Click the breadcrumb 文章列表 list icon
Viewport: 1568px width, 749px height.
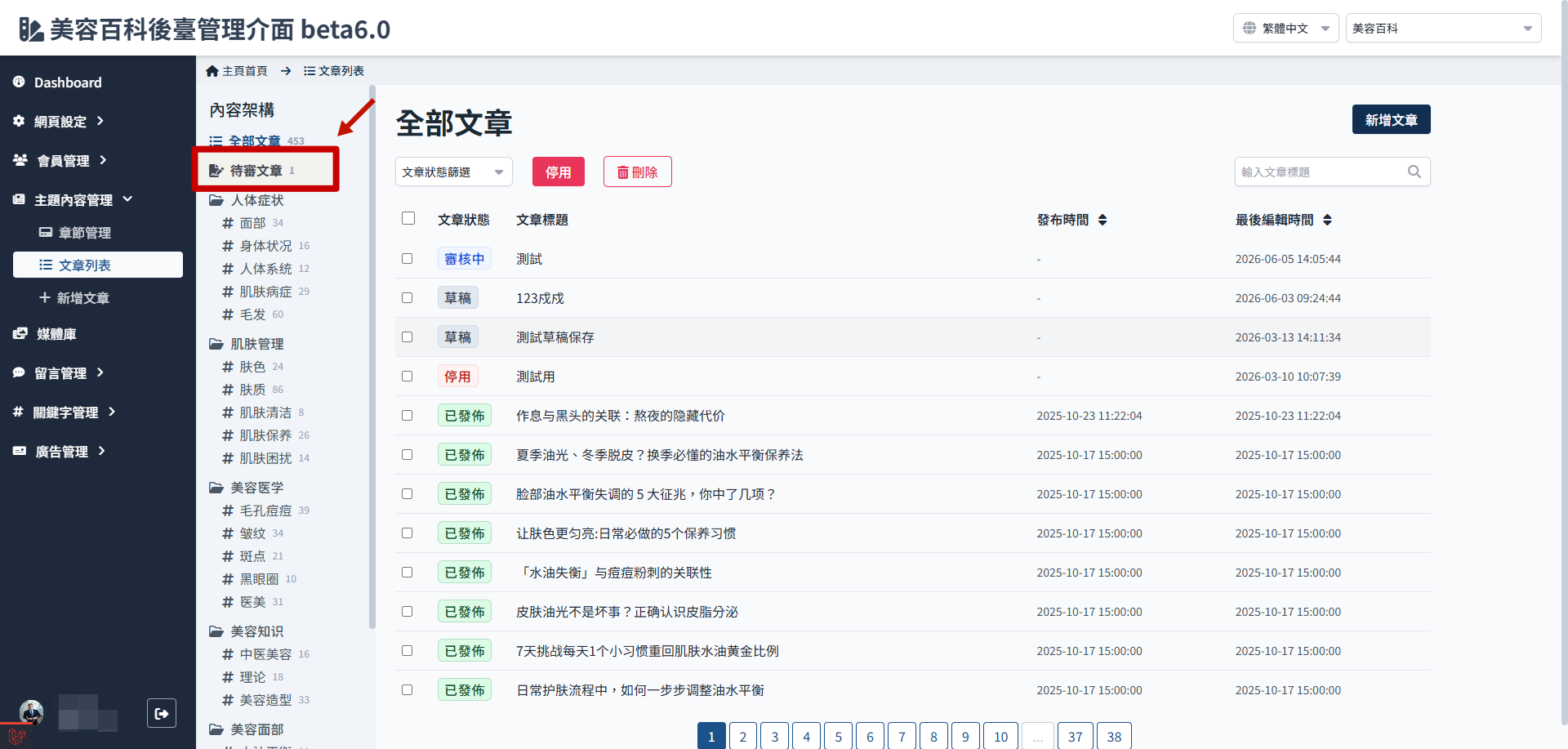(310, 71)
